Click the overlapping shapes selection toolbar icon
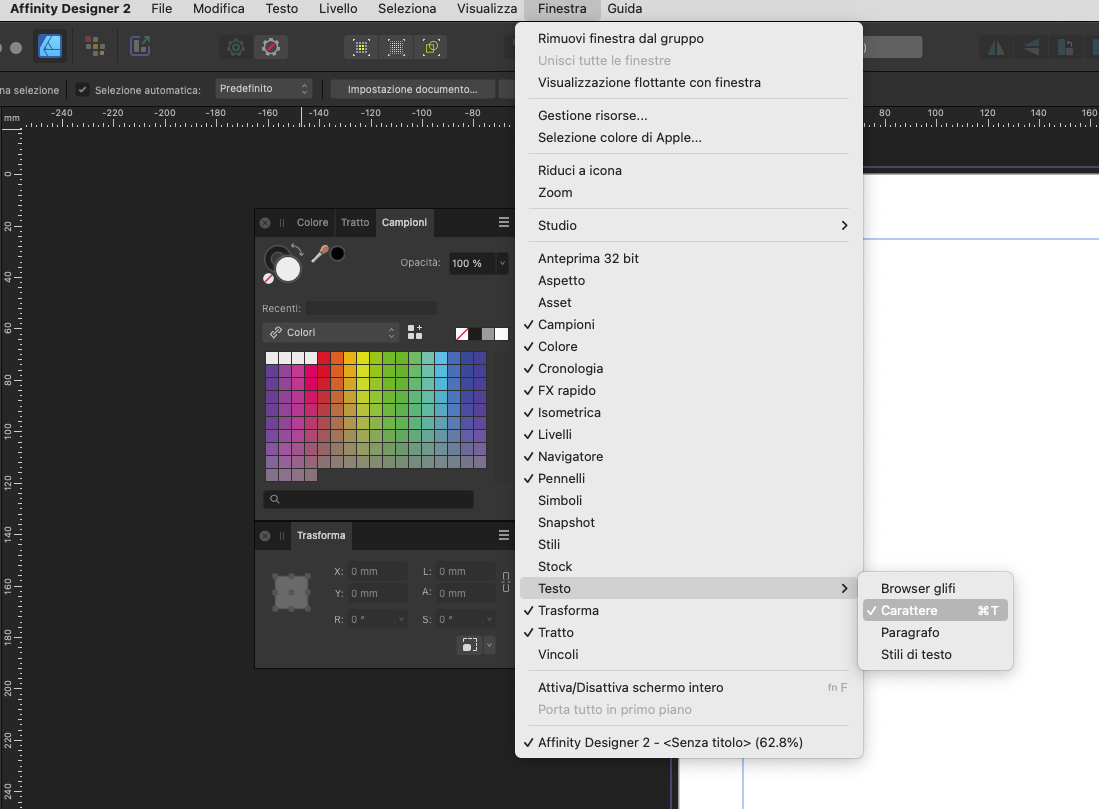 click(432, 47)
